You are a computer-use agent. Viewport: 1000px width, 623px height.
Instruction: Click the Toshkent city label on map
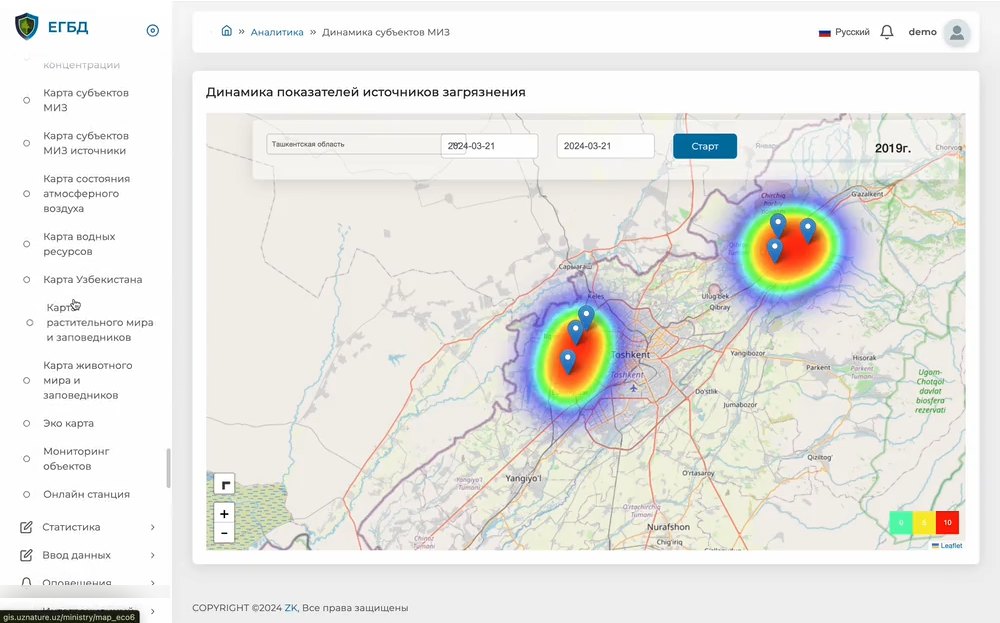click(630, 355)
